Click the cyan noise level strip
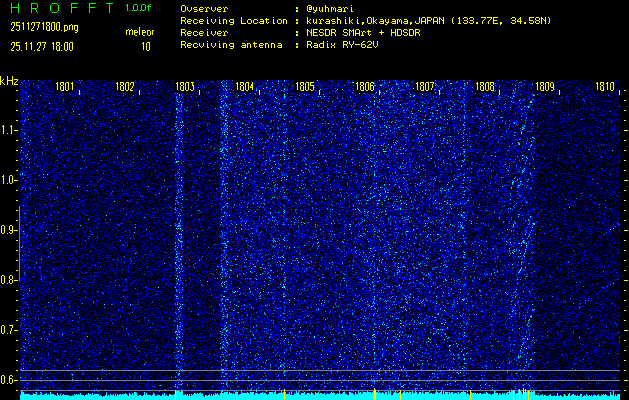 click(320, 396)
